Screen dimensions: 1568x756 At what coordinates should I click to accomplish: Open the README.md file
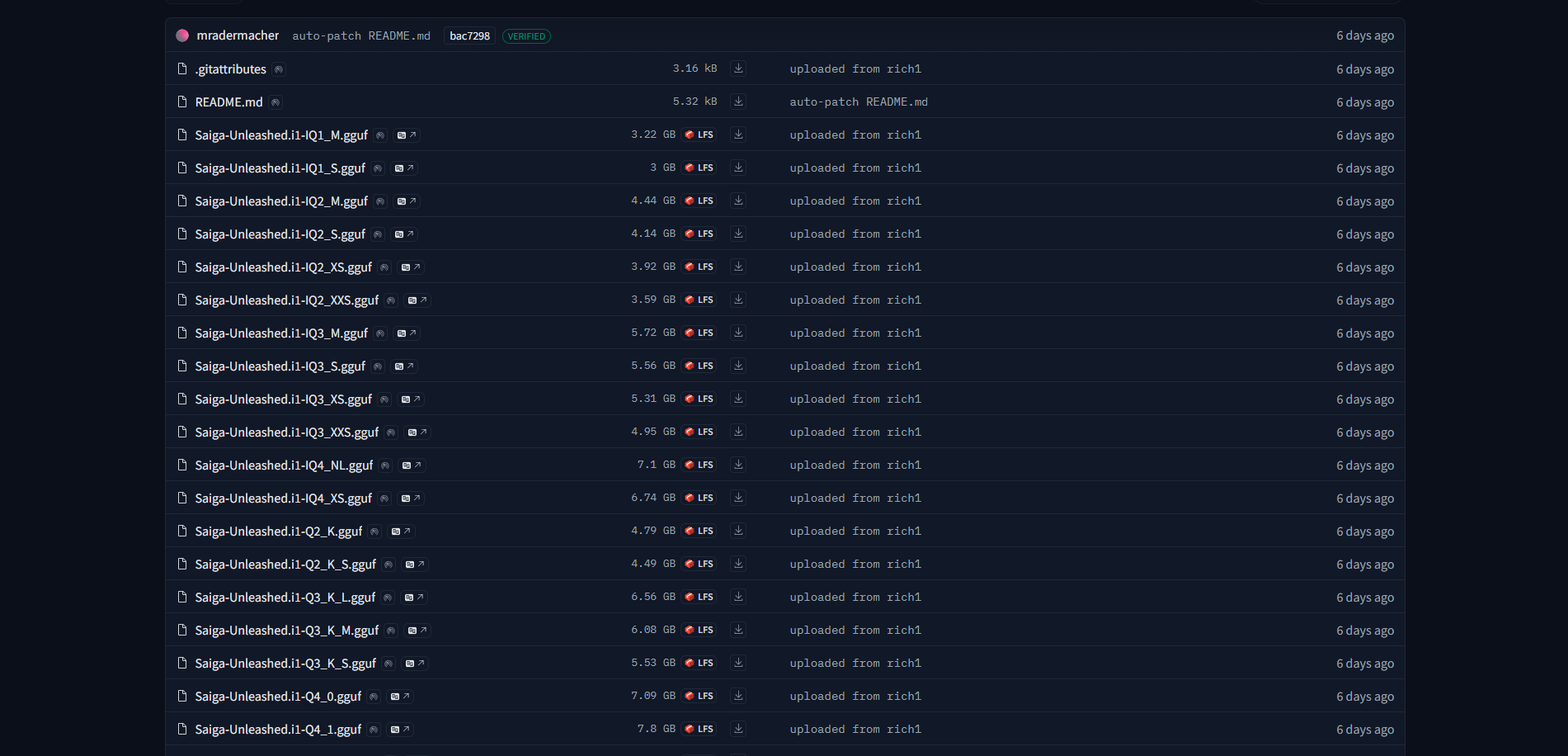tap(229, 102)
